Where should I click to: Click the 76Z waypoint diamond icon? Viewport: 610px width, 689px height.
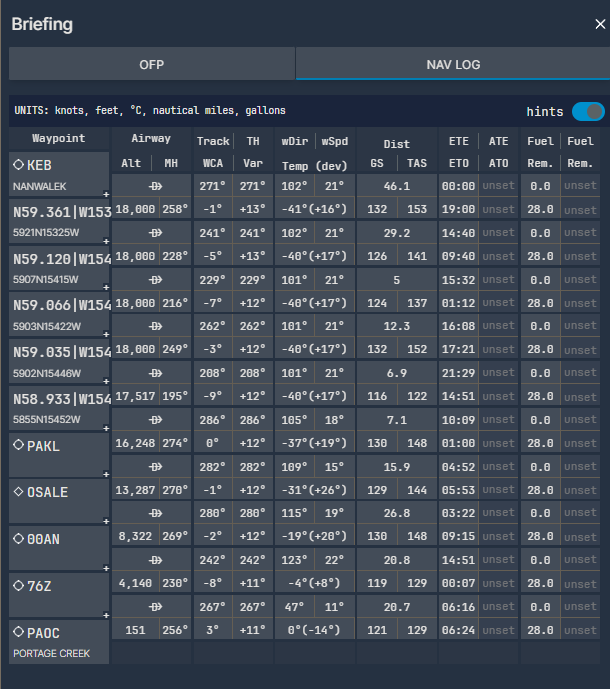pos(18,586)
